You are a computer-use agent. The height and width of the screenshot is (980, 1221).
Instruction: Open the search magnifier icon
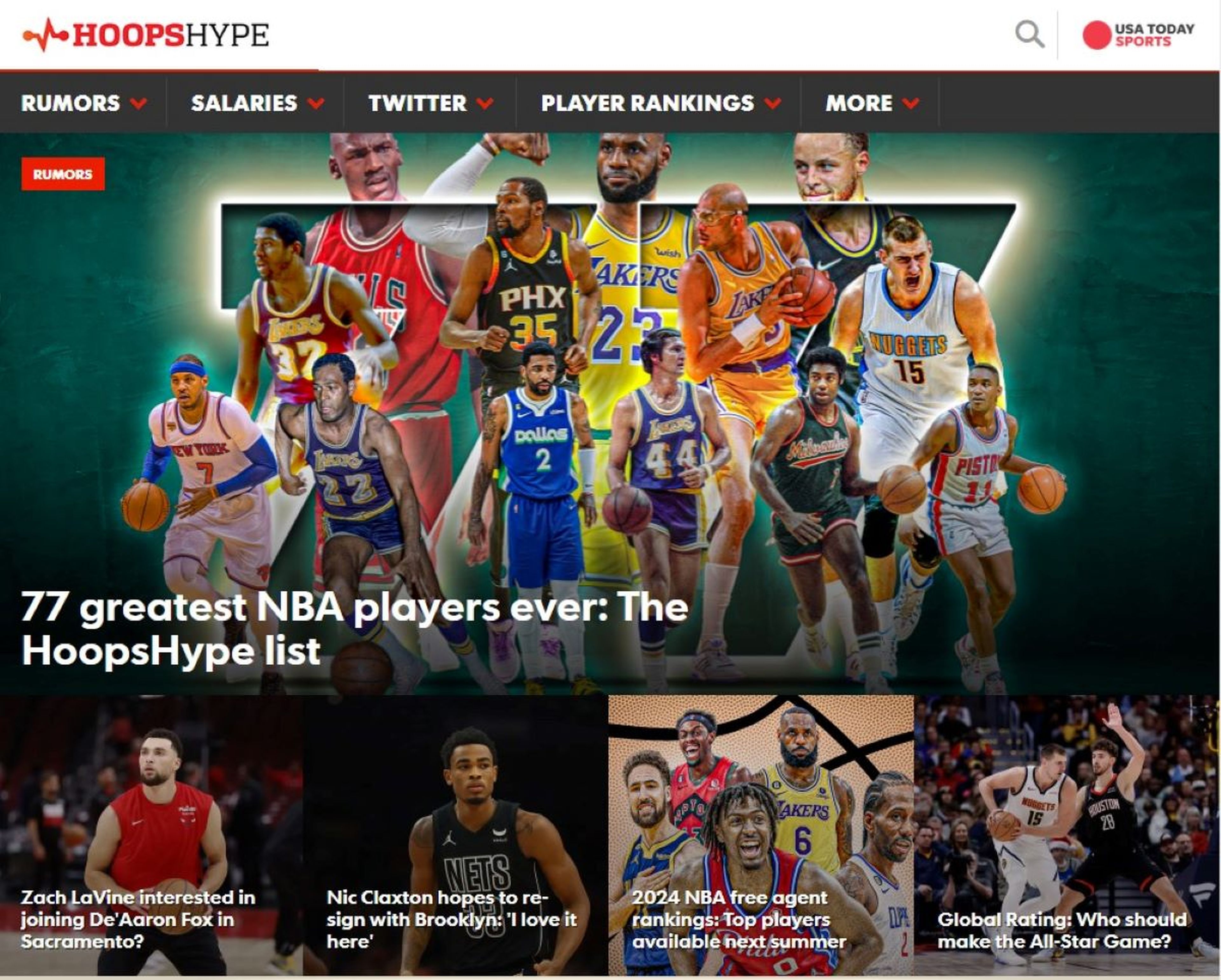point(1030,35)
